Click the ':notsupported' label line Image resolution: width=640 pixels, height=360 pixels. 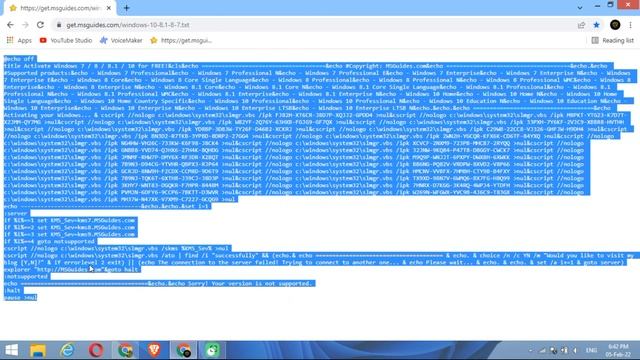(x=26, y=277)
